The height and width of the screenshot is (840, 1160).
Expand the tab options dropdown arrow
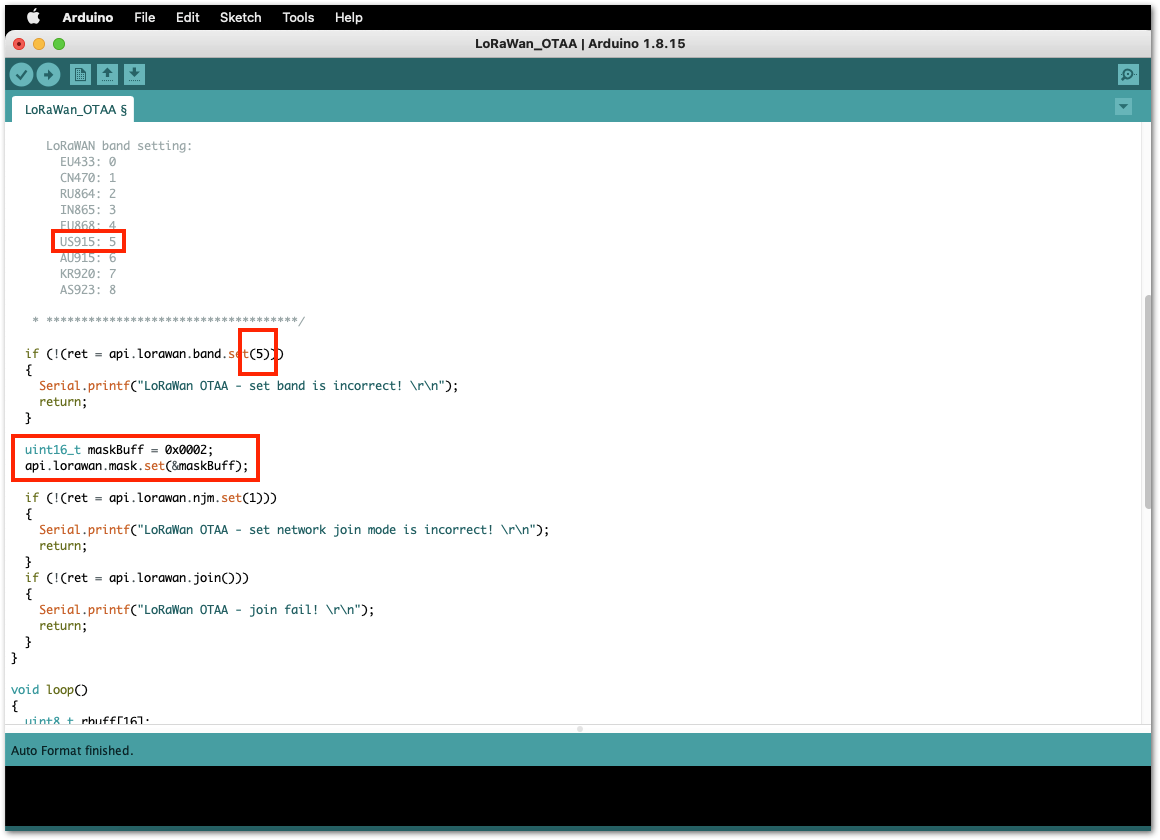click(1123, 107)
